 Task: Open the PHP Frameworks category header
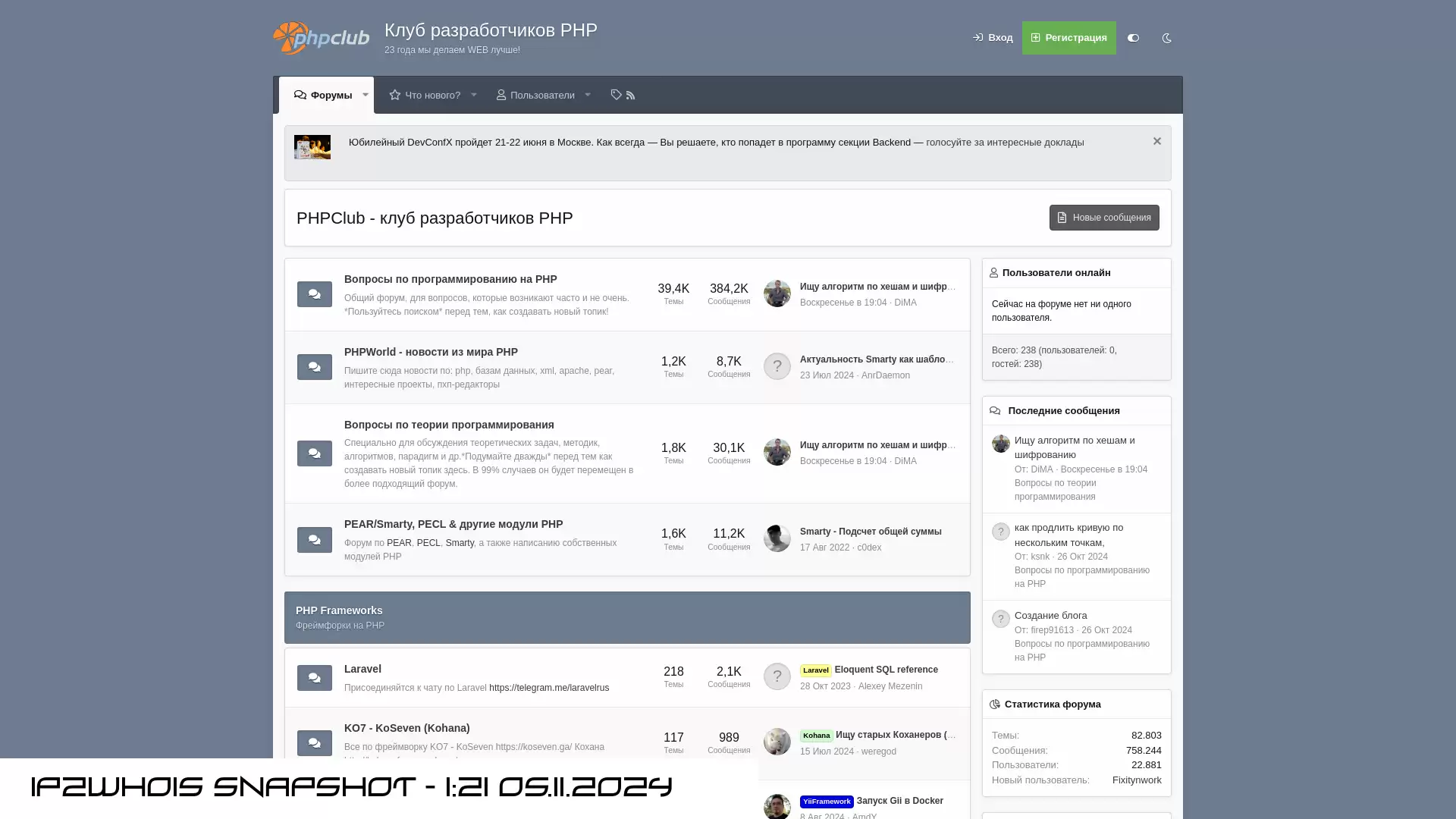[x=339, y=610]
